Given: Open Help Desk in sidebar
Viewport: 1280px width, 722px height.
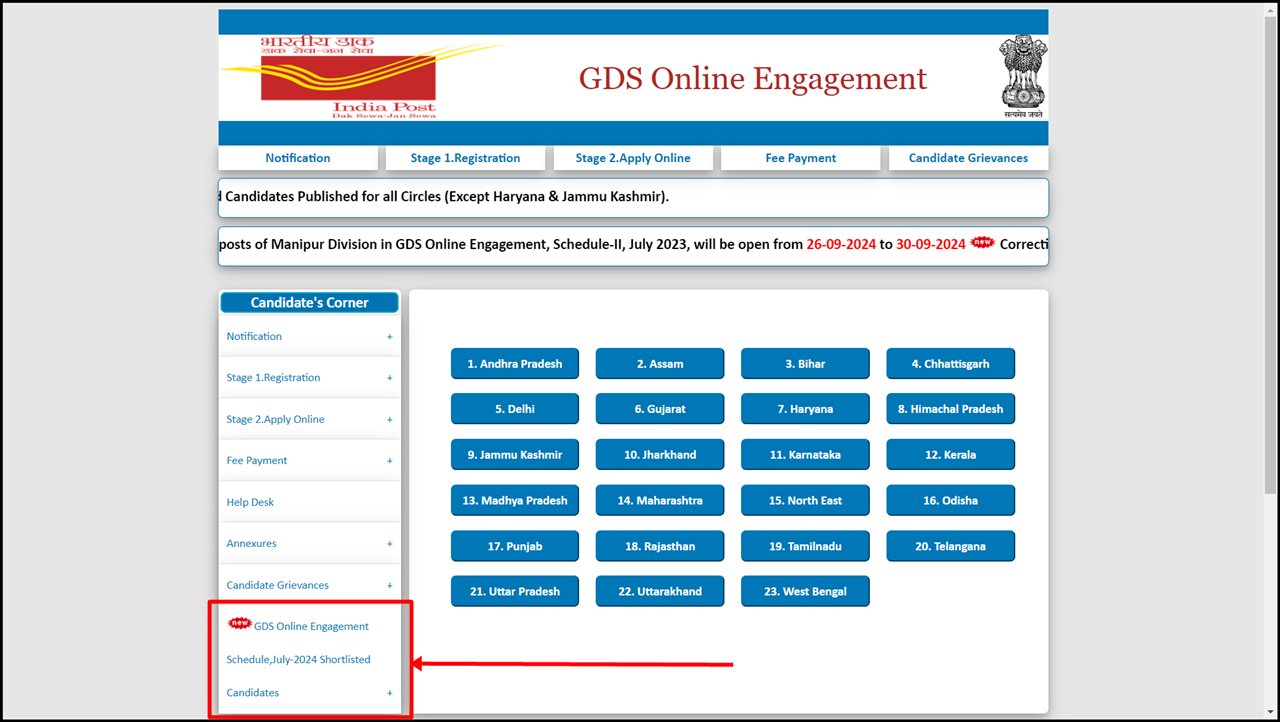Looking at the screenshot, I should coord(250,502).
